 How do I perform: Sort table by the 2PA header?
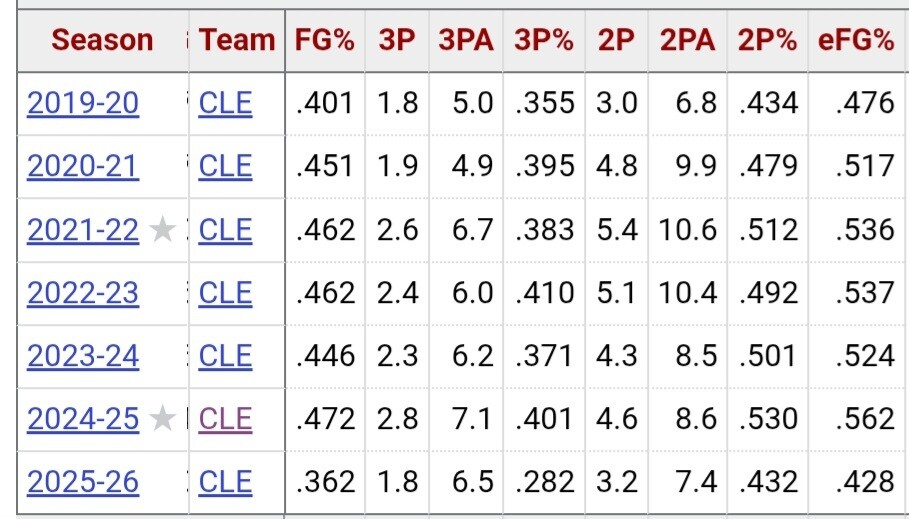point(688,41)
